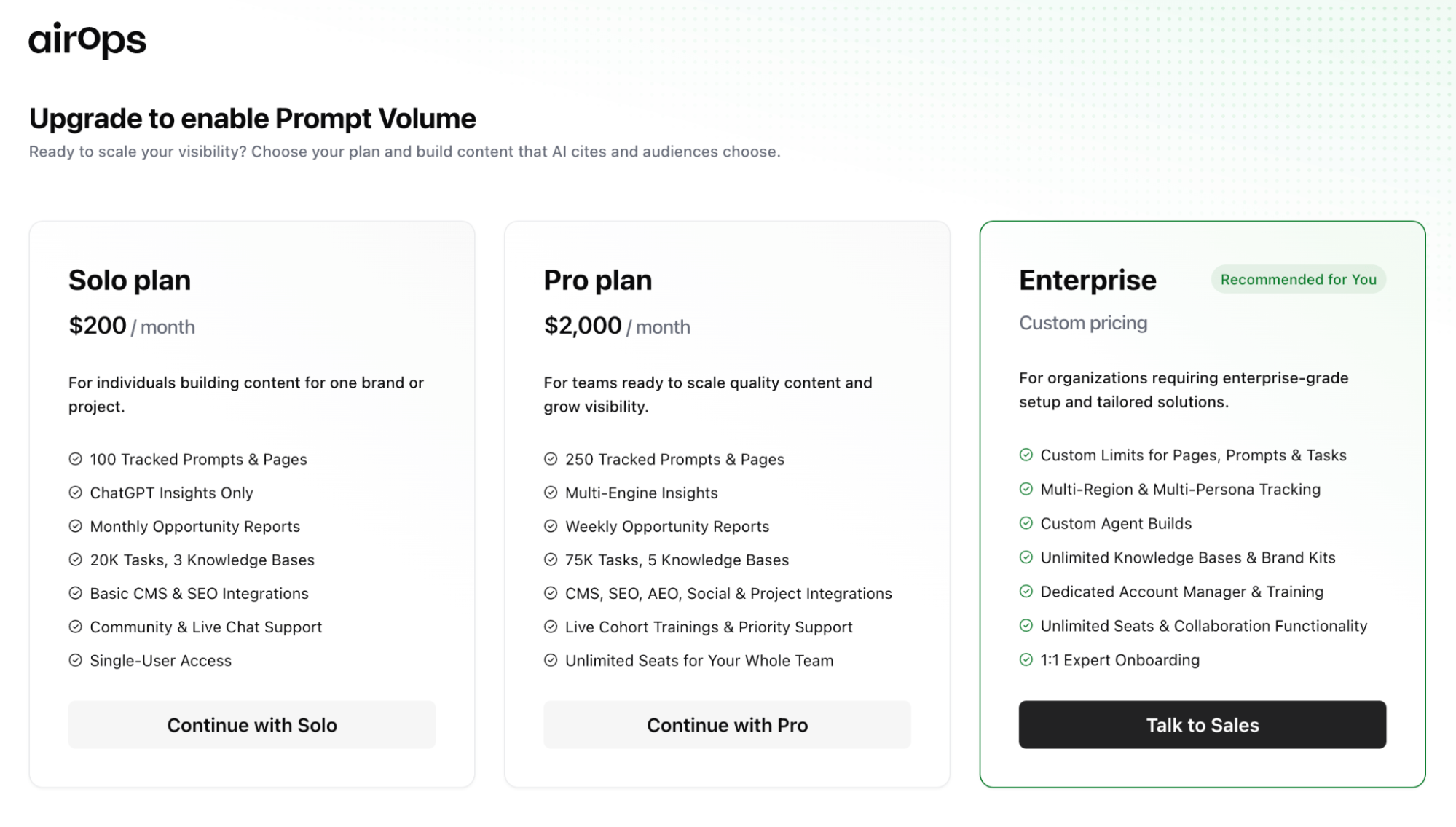Click the Custom pricing text
The width and height of the screenshot is (1456, 827).
pos(1083,323)
